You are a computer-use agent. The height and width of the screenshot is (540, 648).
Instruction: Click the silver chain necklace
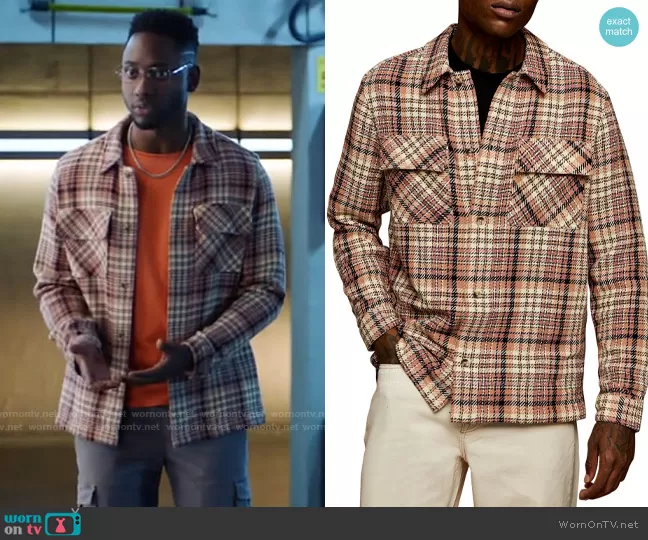(159, 160)
